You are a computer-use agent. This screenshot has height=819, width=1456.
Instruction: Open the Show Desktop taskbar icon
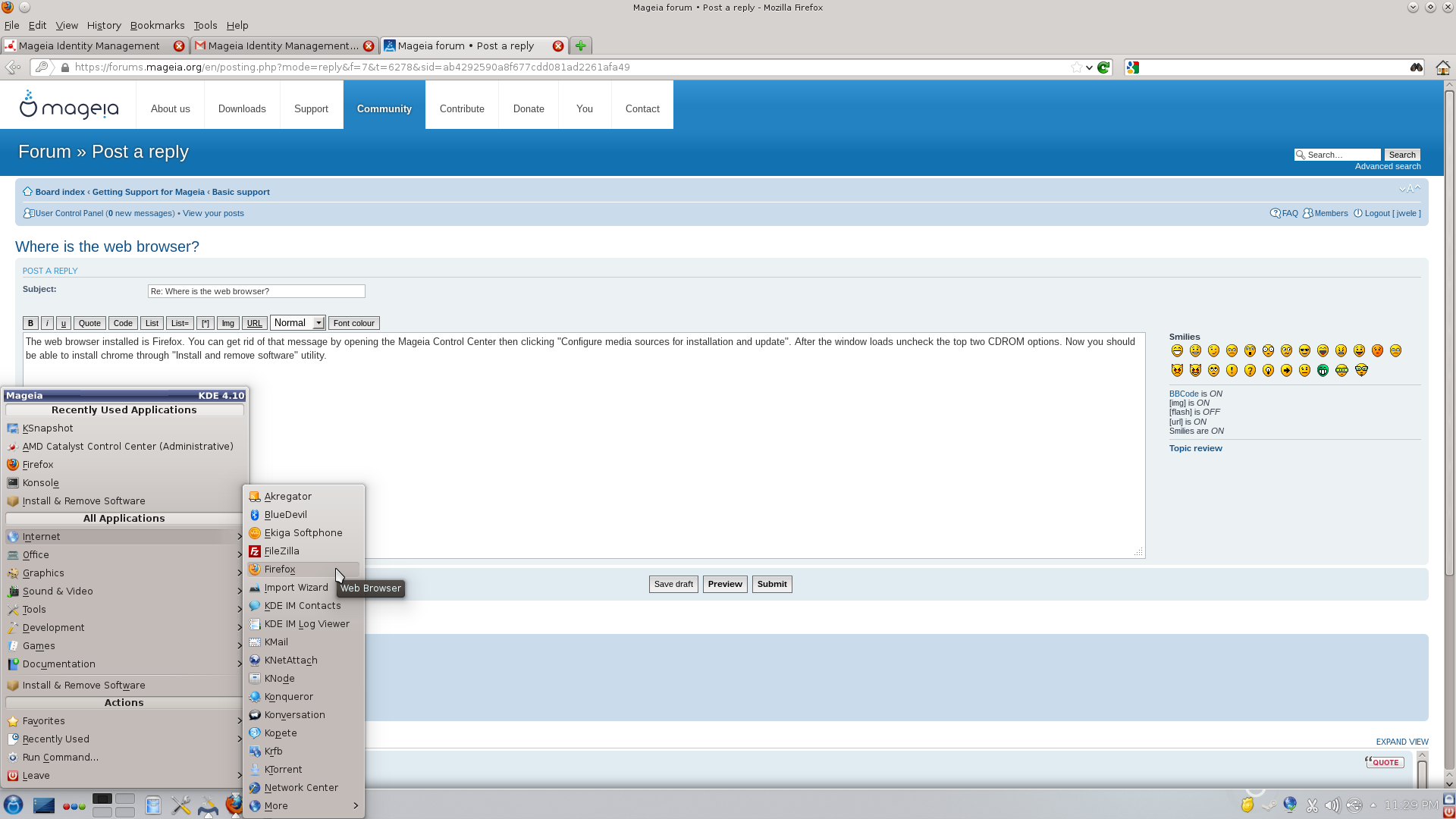pos(43,805)
